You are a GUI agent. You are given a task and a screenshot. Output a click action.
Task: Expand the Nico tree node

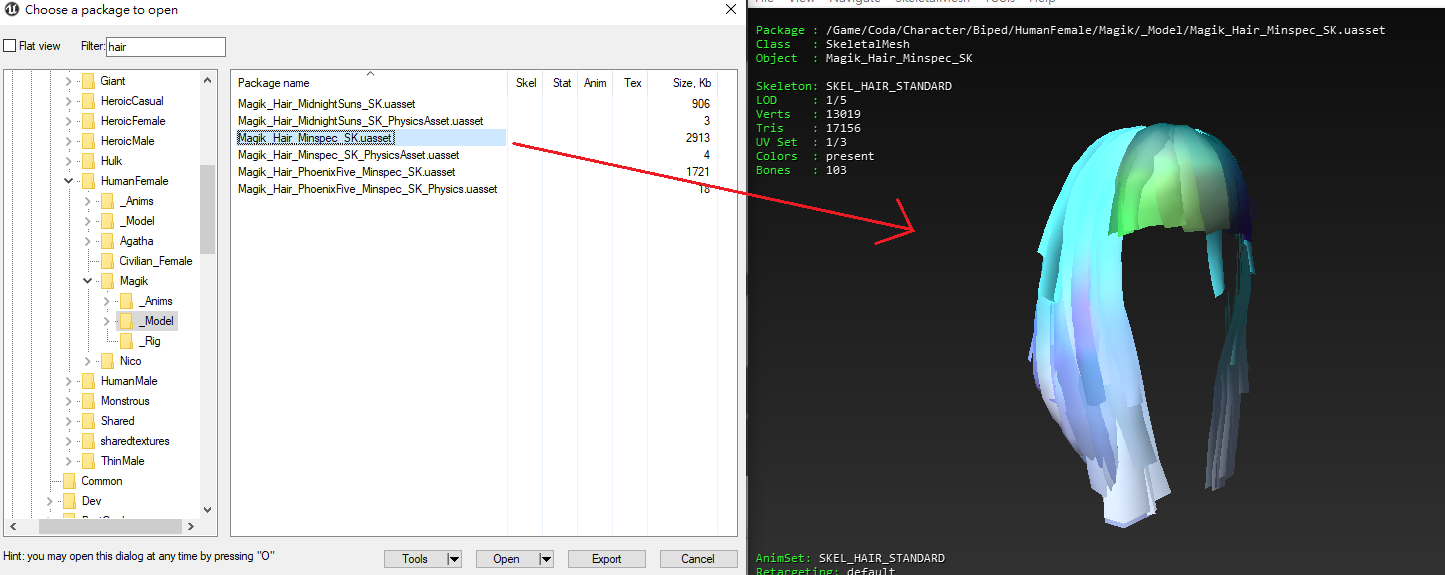pyautogui.click(x=88, y=361)
